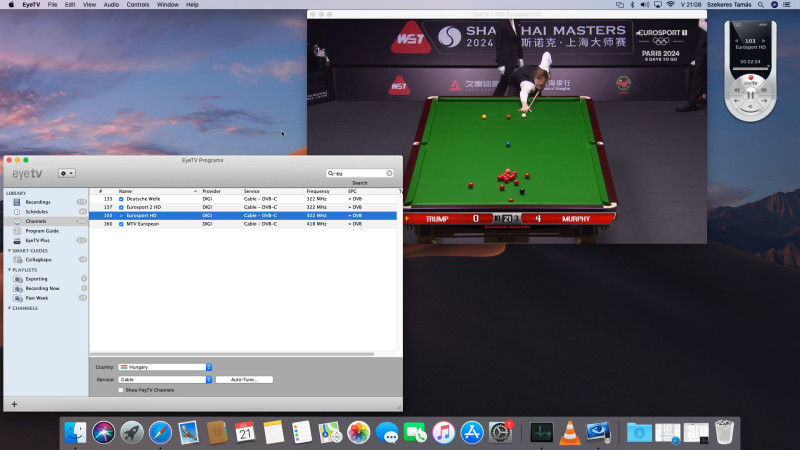Open the Audio menu
Screen dimensions: 800x450
(111, 5)
